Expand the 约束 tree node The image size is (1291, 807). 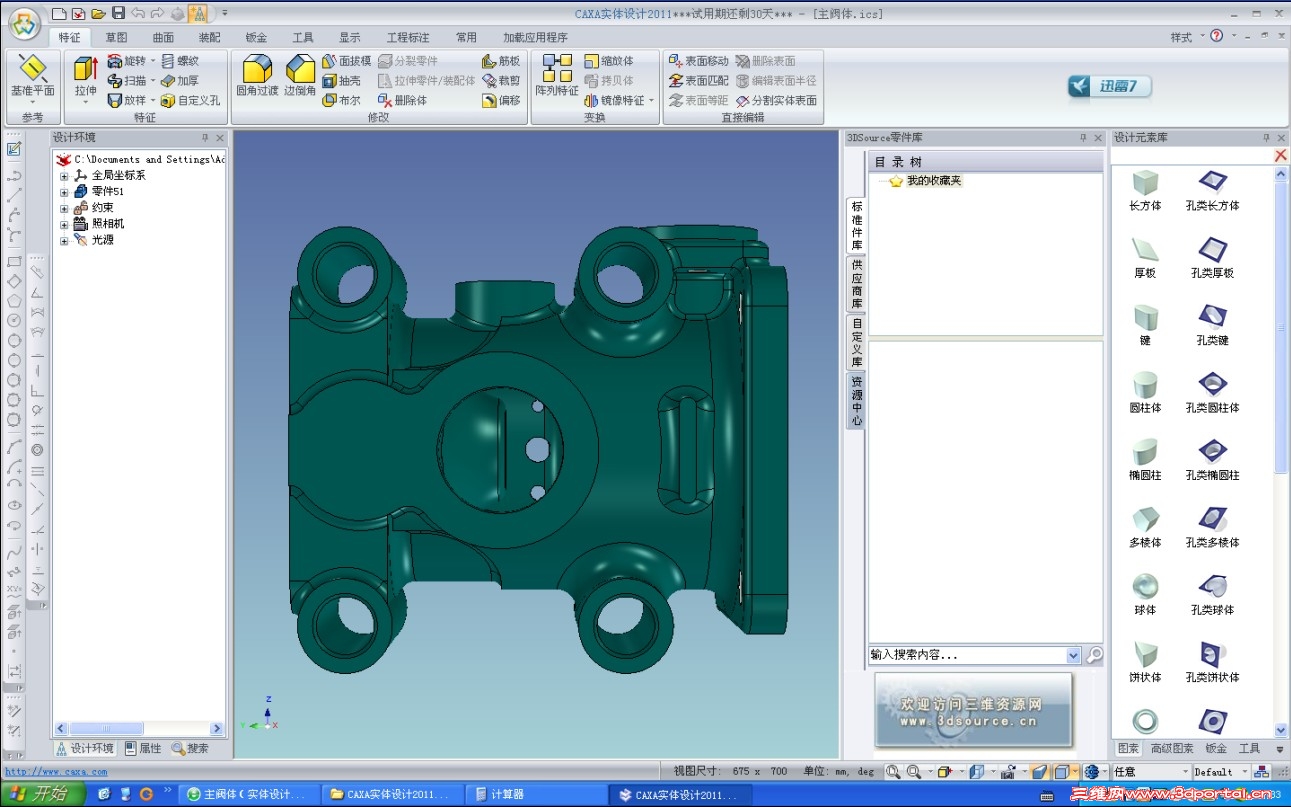[64, 208]
